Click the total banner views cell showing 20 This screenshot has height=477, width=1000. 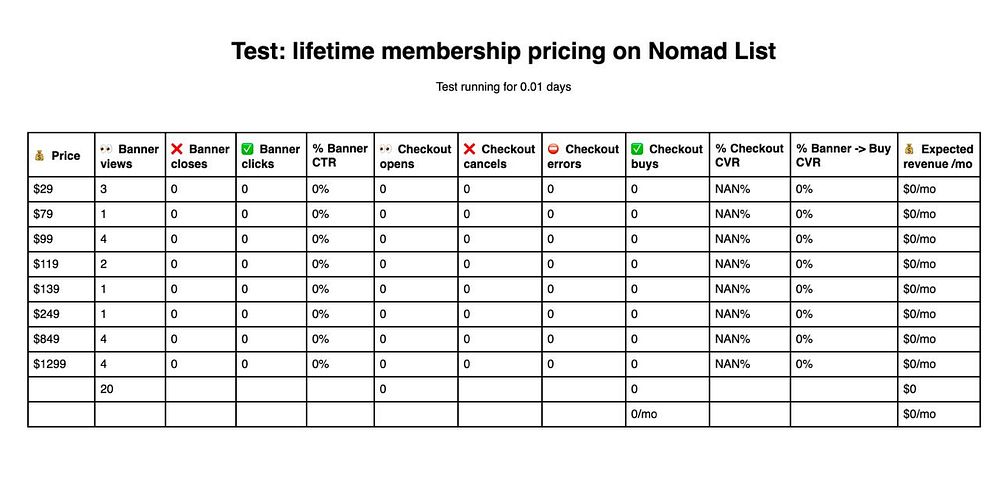click(x=108, y=388)
